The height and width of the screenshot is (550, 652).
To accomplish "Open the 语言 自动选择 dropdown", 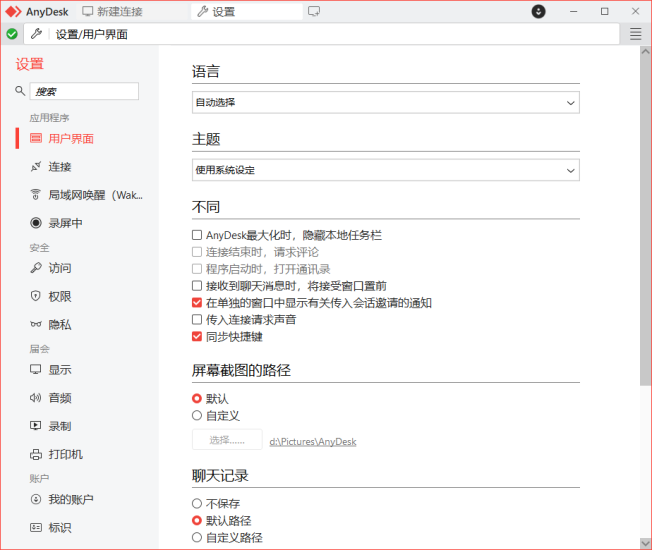I will pyautogui.click(x=385, y=102).
